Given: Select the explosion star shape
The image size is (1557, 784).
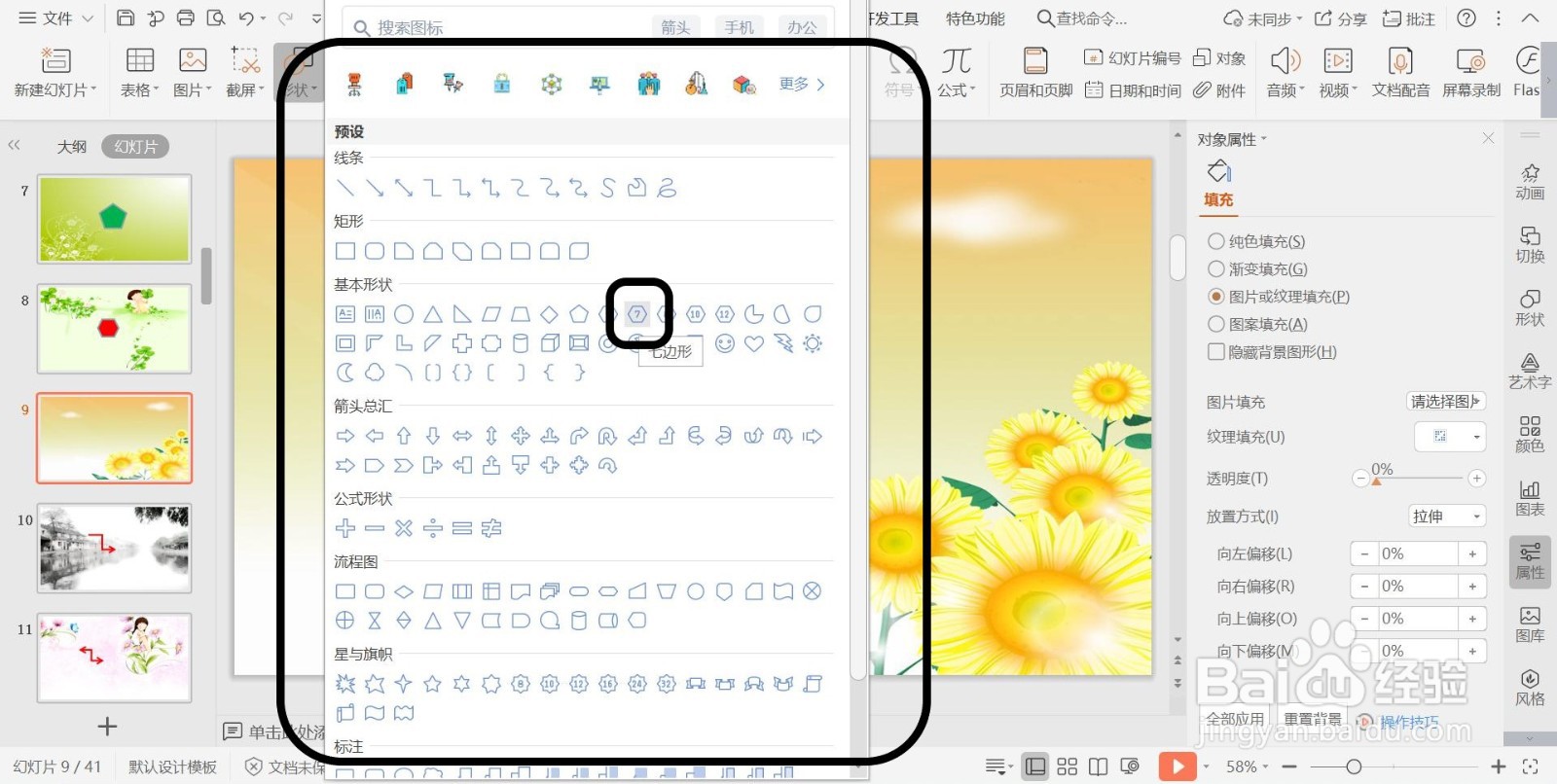Looking at the screenshot, I should point(345,684).
